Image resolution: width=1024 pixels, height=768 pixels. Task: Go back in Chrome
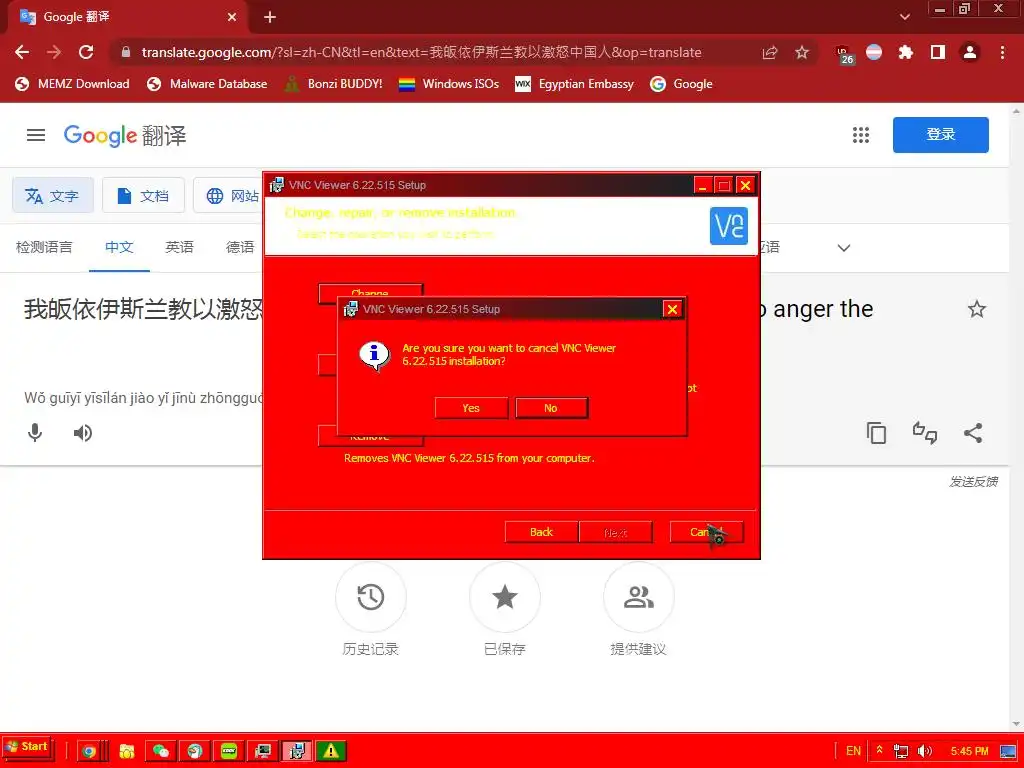[x=22, y=52]
